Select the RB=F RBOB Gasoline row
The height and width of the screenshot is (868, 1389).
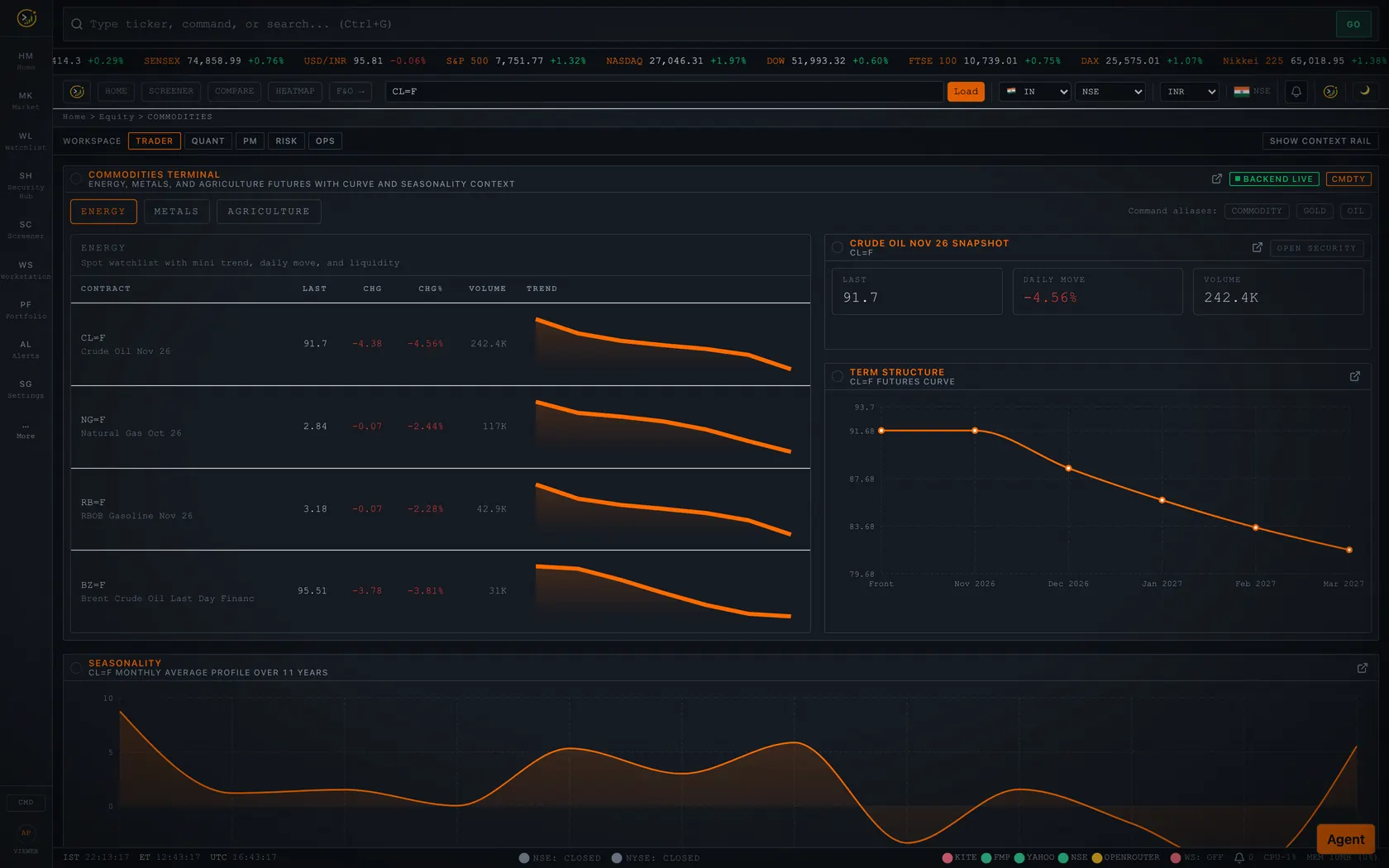[441, 509]
